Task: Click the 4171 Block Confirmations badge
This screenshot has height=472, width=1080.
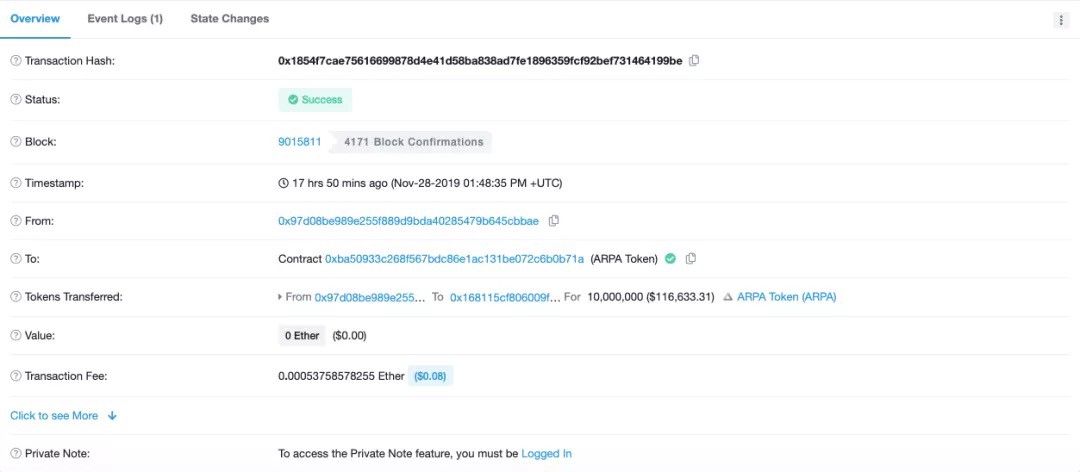Action: tap(412, 142)
